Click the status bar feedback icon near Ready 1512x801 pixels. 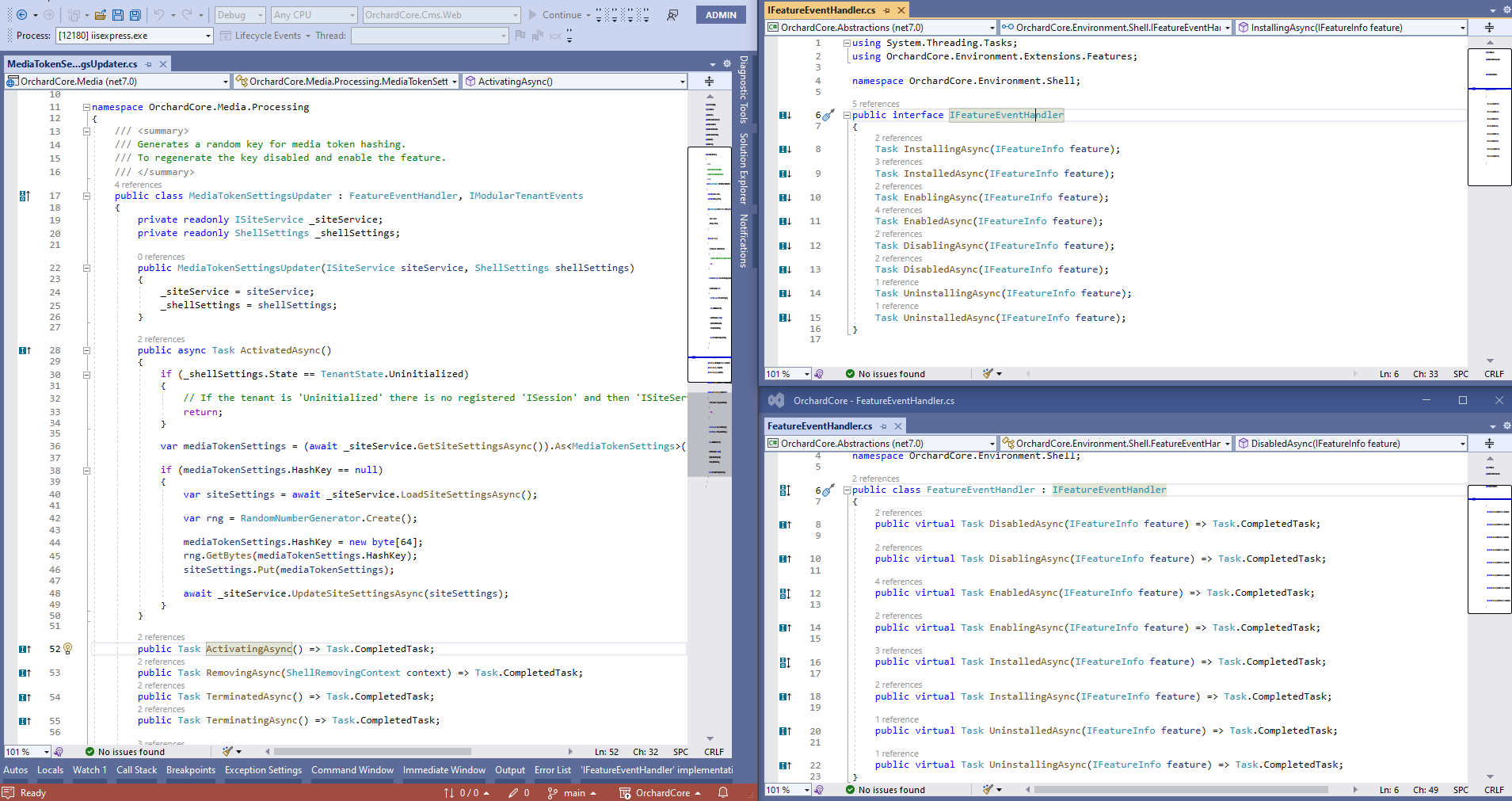(x=8, y=792)
